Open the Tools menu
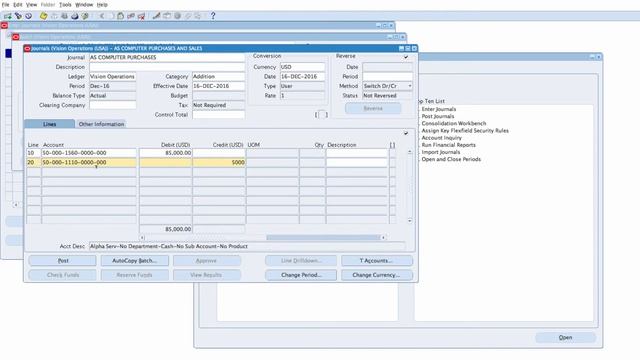The image size is (640, 360). click(x=65, y=4)
